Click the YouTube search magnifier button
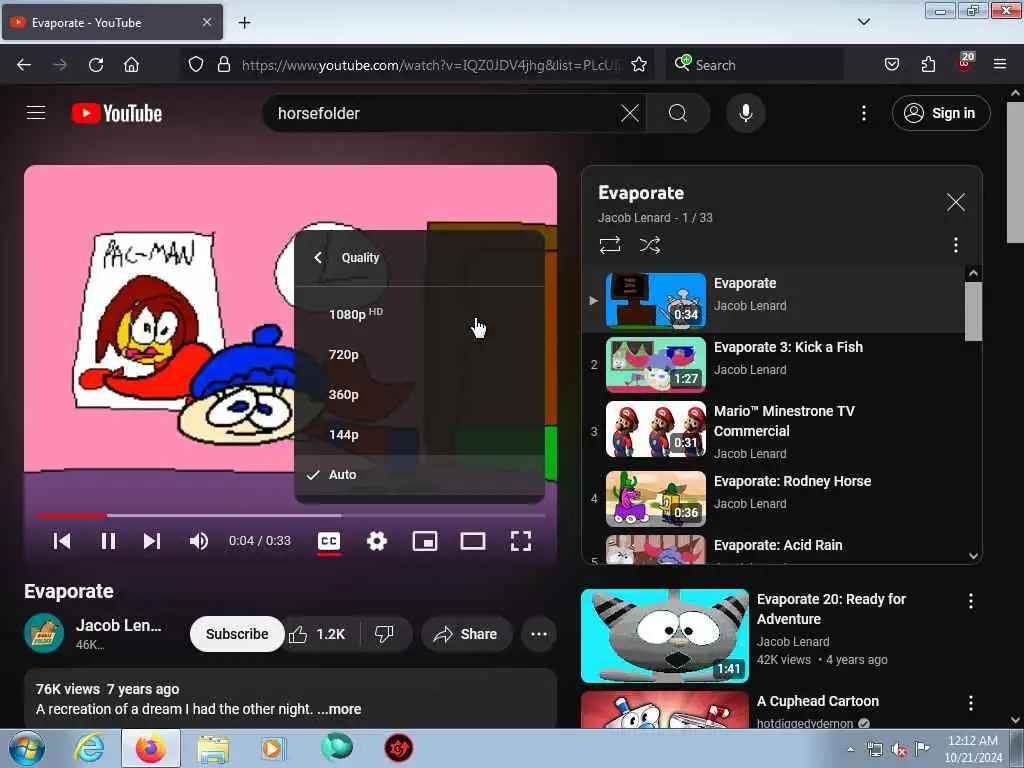1024x768 pixels. [677, 114]
